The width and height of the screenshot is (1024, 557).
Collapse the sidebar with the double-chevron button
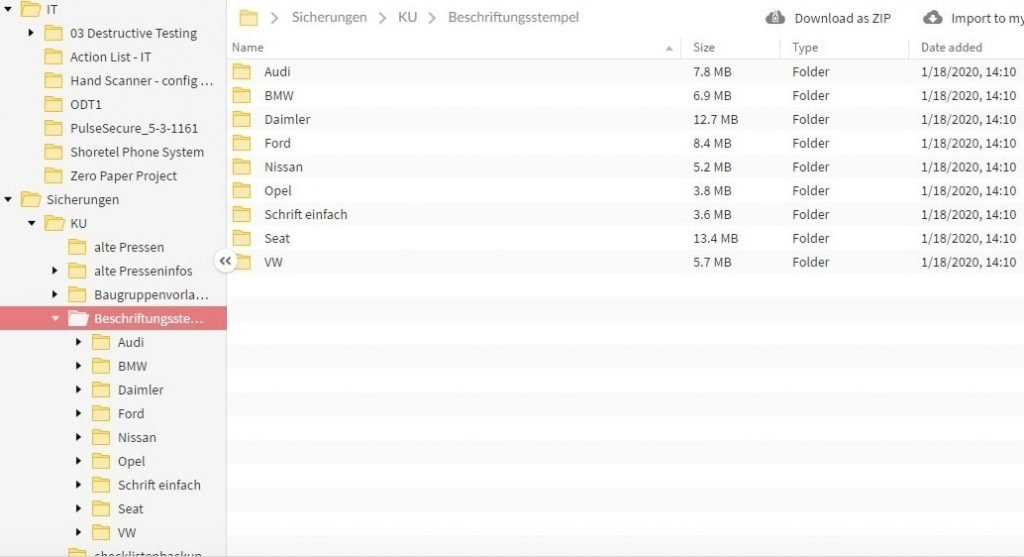(x=225, y=261)
